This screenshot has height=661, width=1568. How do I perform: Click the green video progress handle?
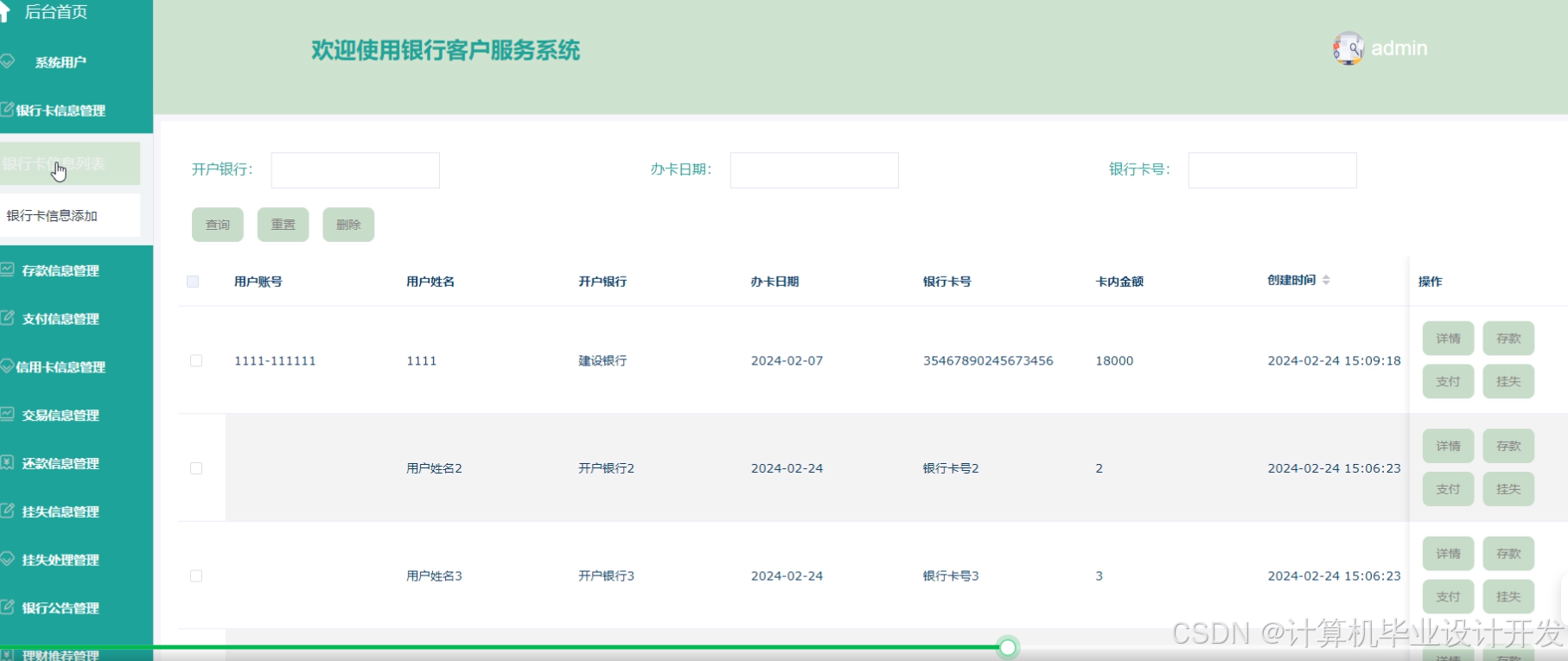pos(1008,647)
